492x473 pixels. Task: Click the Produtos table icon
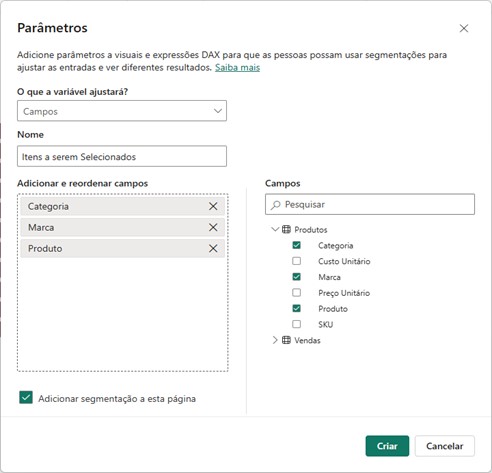click(x=286, y=229)
